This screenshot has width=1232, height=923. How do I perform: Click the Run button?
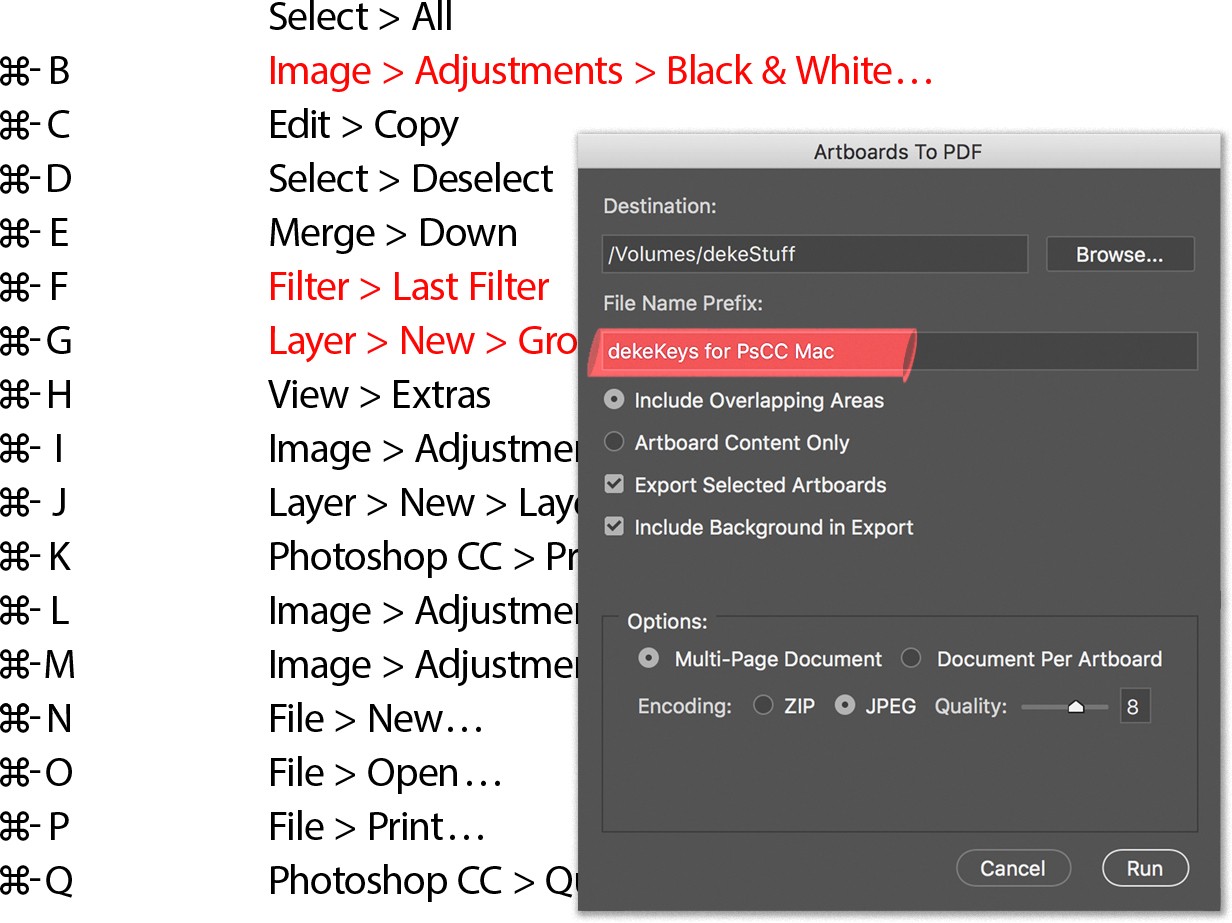click(1144, 868)
